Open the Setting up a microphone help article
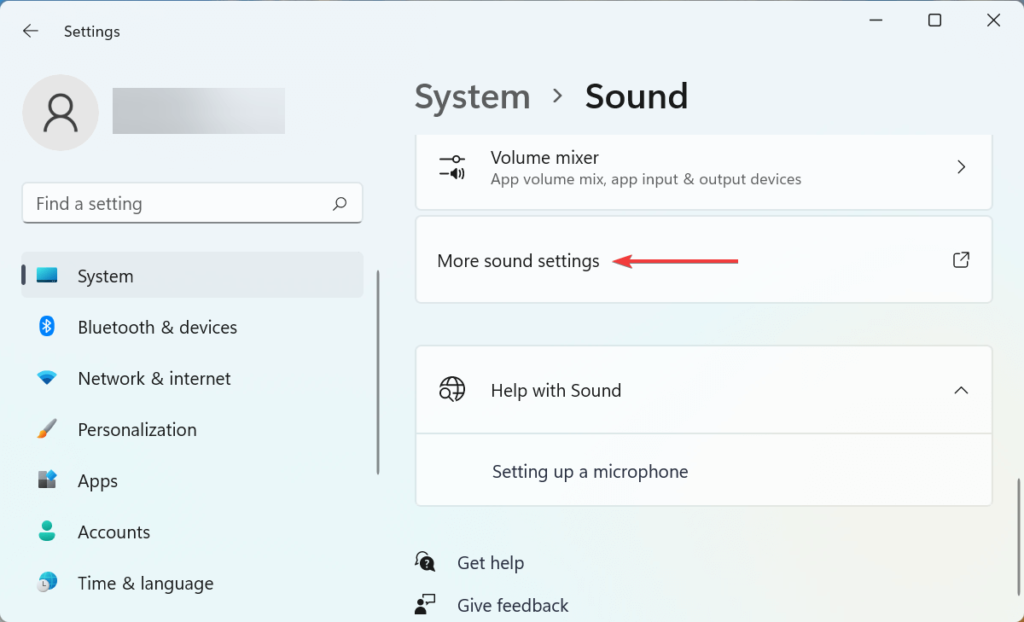This screenshot has width=1024, height=622. coord(590,471)
